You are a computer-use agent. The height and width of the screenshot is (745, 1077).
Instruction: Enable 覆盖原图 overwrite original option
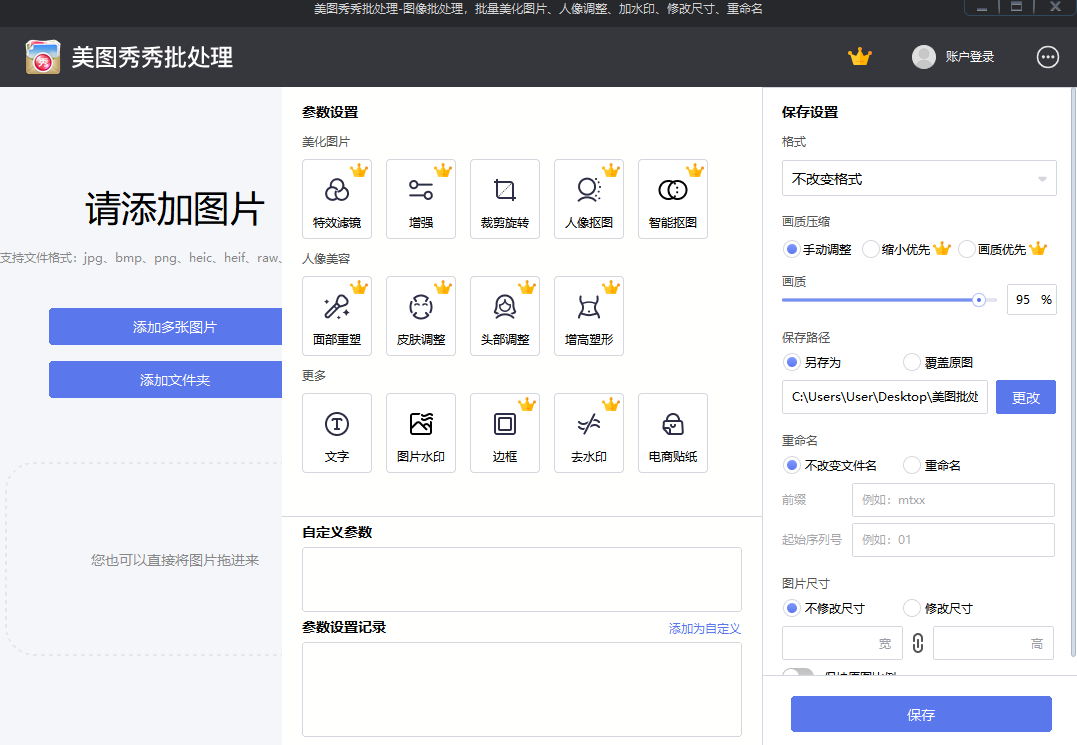click(911, 362)
